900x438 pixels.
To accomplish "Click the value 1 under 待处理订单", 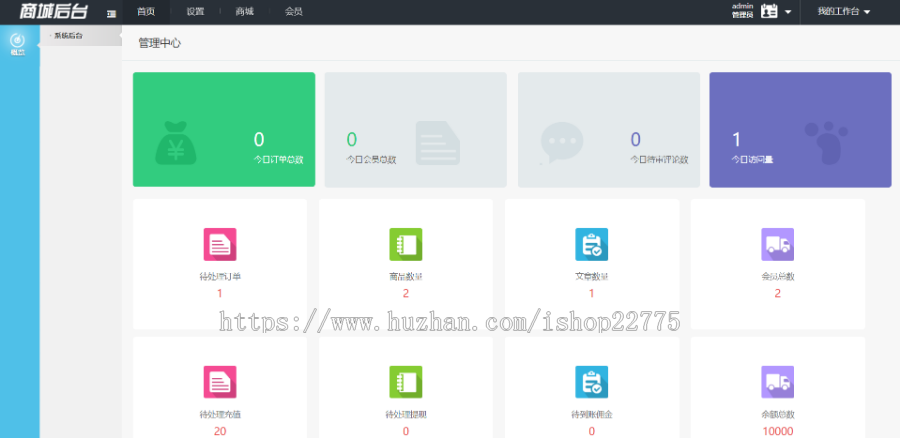I will 220,294.
